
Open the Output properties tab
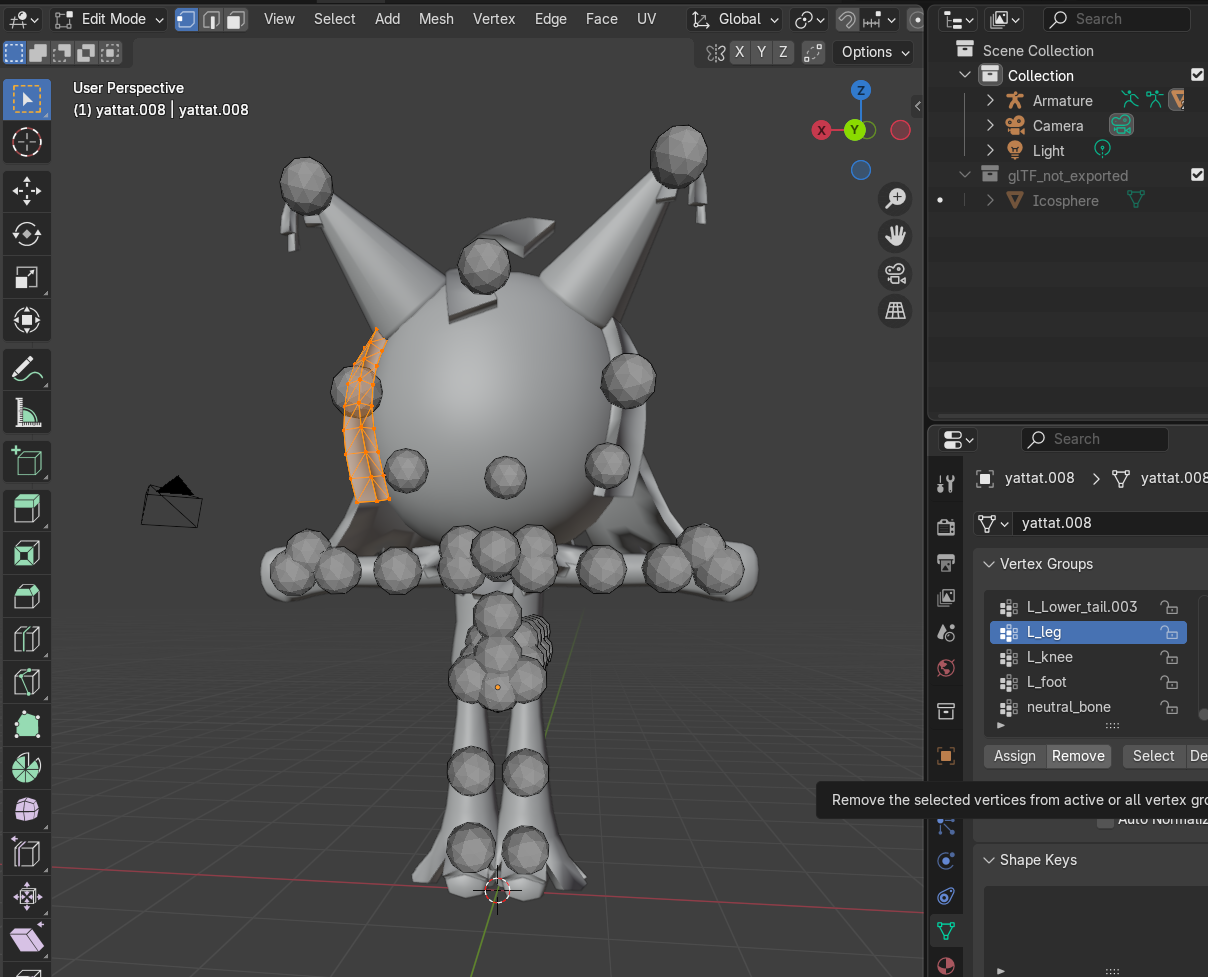coord(946,562)
